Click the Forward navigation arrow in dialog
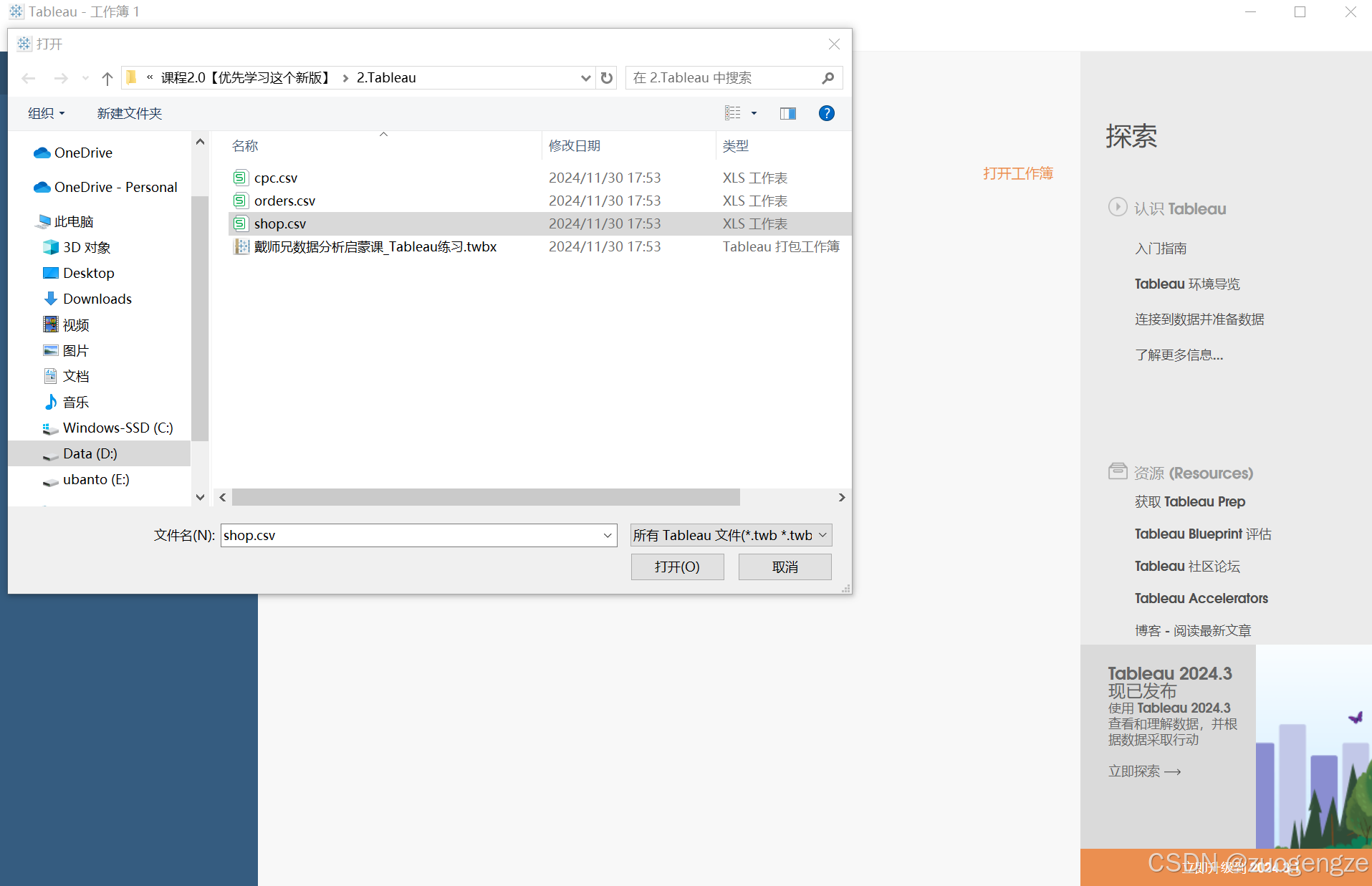 click(61, 78)
